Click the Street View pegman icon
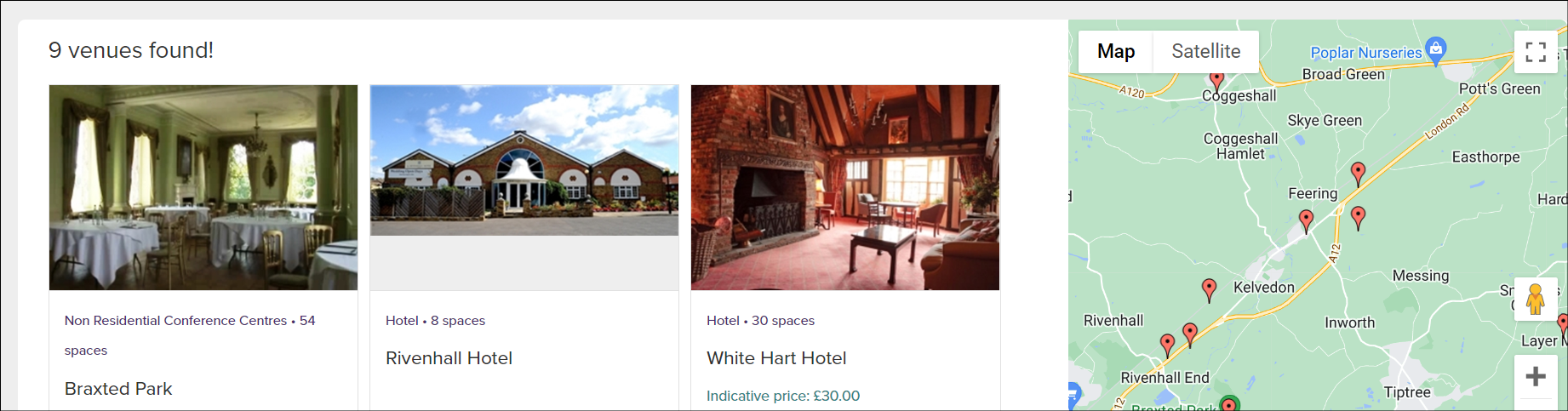Viewport: 1568px width, 411px height. click(1536, 300)
